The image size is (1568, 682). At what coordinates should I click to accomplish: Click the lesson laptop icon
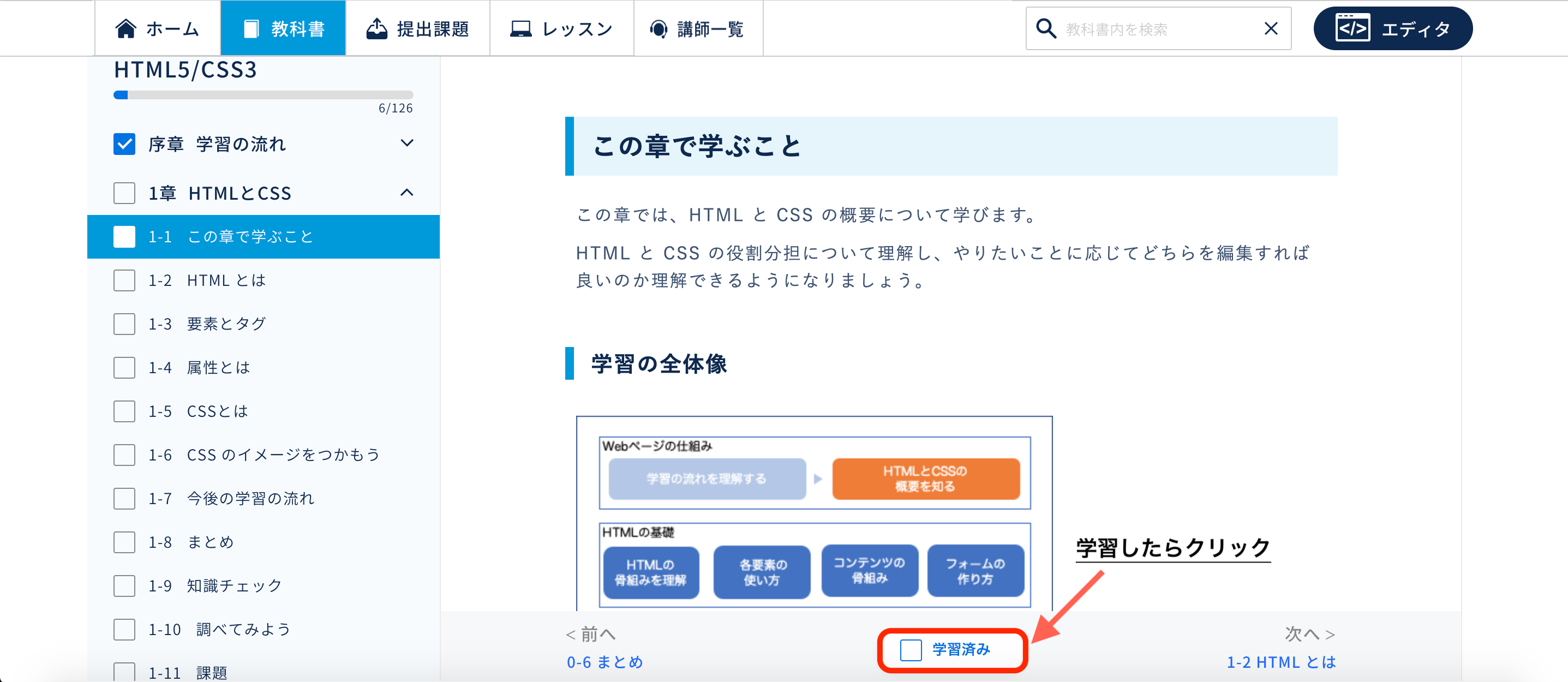[x=520, y=28]
